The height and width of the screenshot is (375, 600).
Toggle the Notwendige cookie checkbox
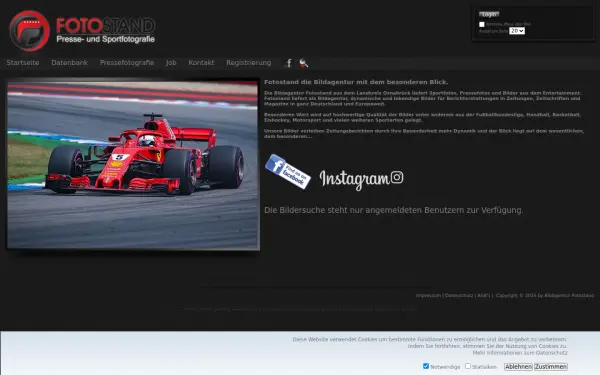click(x=426, y=366)
